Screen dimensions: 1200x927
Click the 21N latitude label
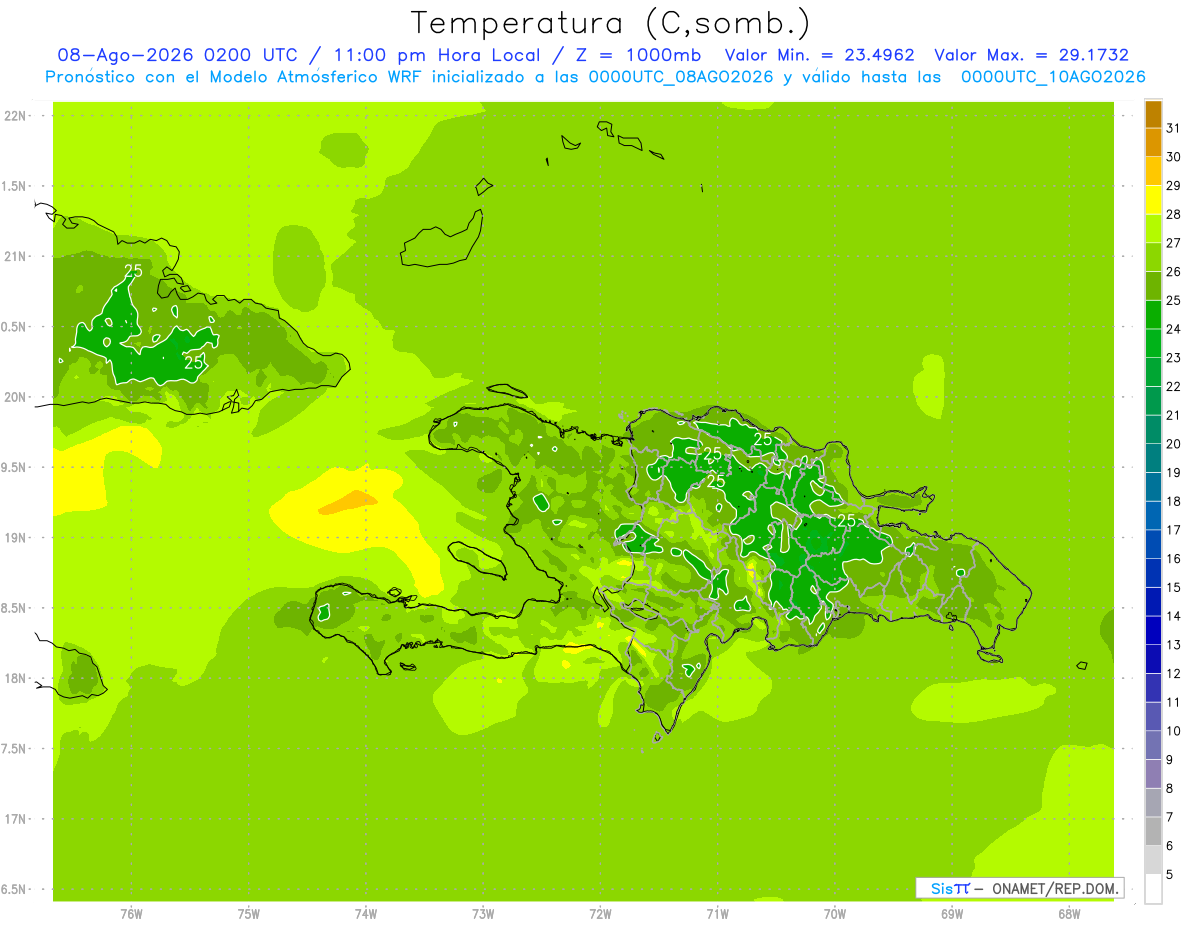coord(15,257)
